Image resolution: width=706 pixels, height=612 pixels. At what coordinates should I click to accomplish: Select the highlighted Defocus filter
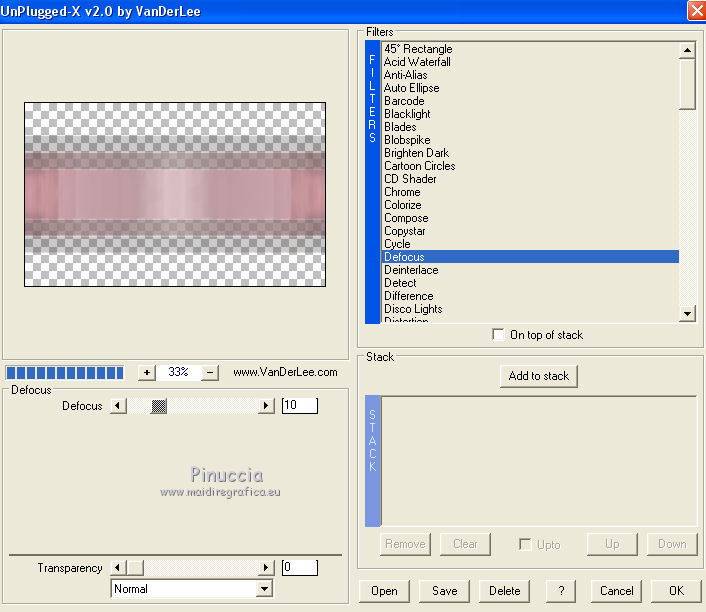pos(530,257)
